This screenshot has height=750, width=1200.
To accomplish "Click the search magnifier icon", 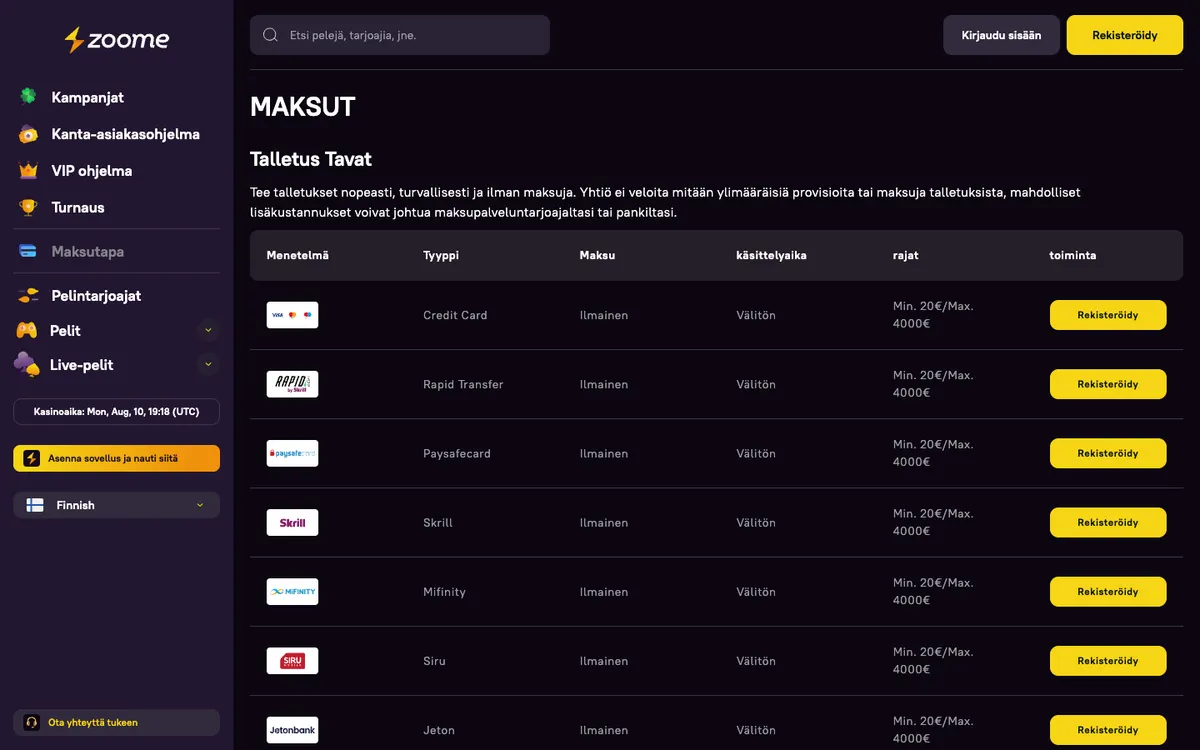I will [x=270, y=35].
